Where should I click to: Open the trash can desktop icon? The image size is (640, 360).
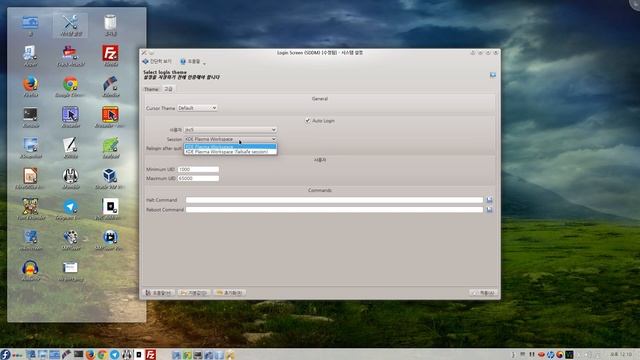[110, 24]
